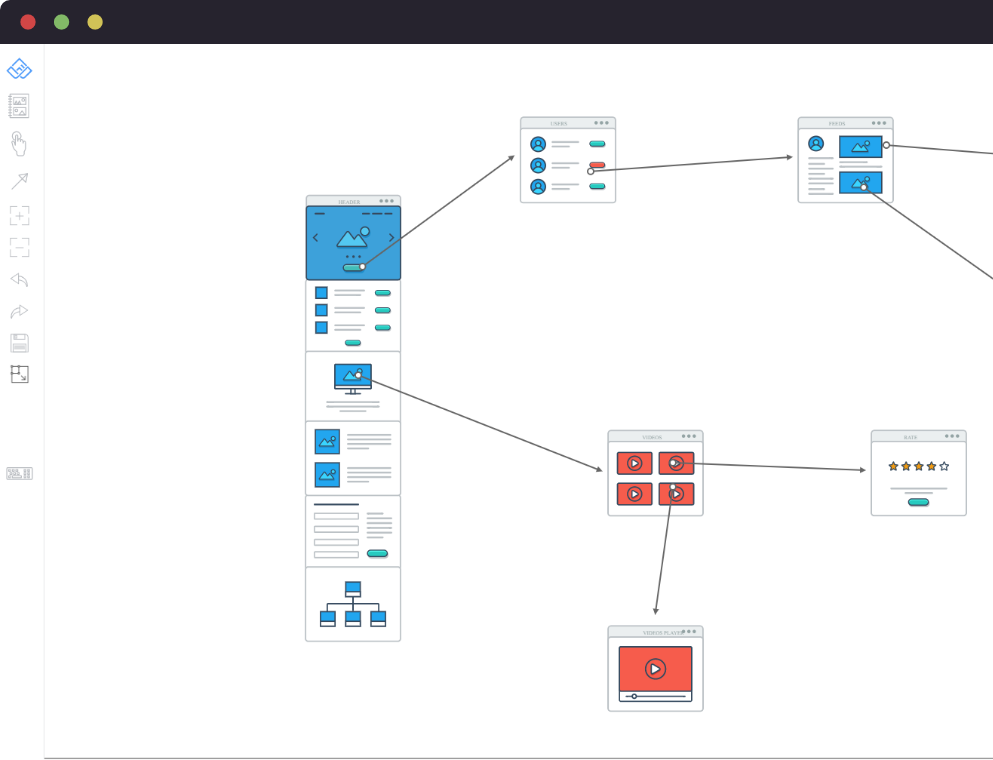Open the Users card three-dot menu
Screen dimensions: 993x760
(601, 123)
